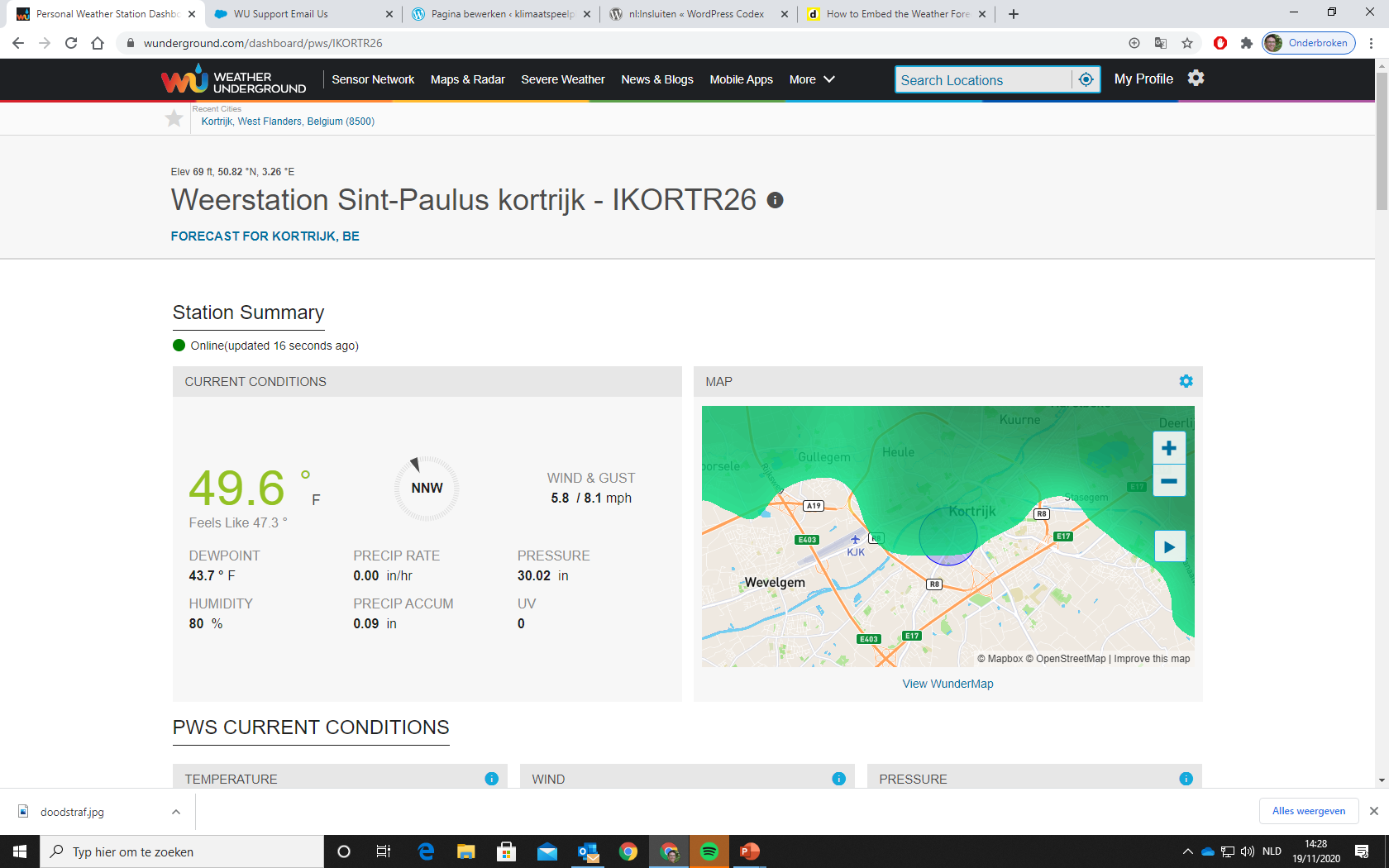Click the info icon beside the station name
This screenshot has height=868, width=1389.
coord(775,200)
